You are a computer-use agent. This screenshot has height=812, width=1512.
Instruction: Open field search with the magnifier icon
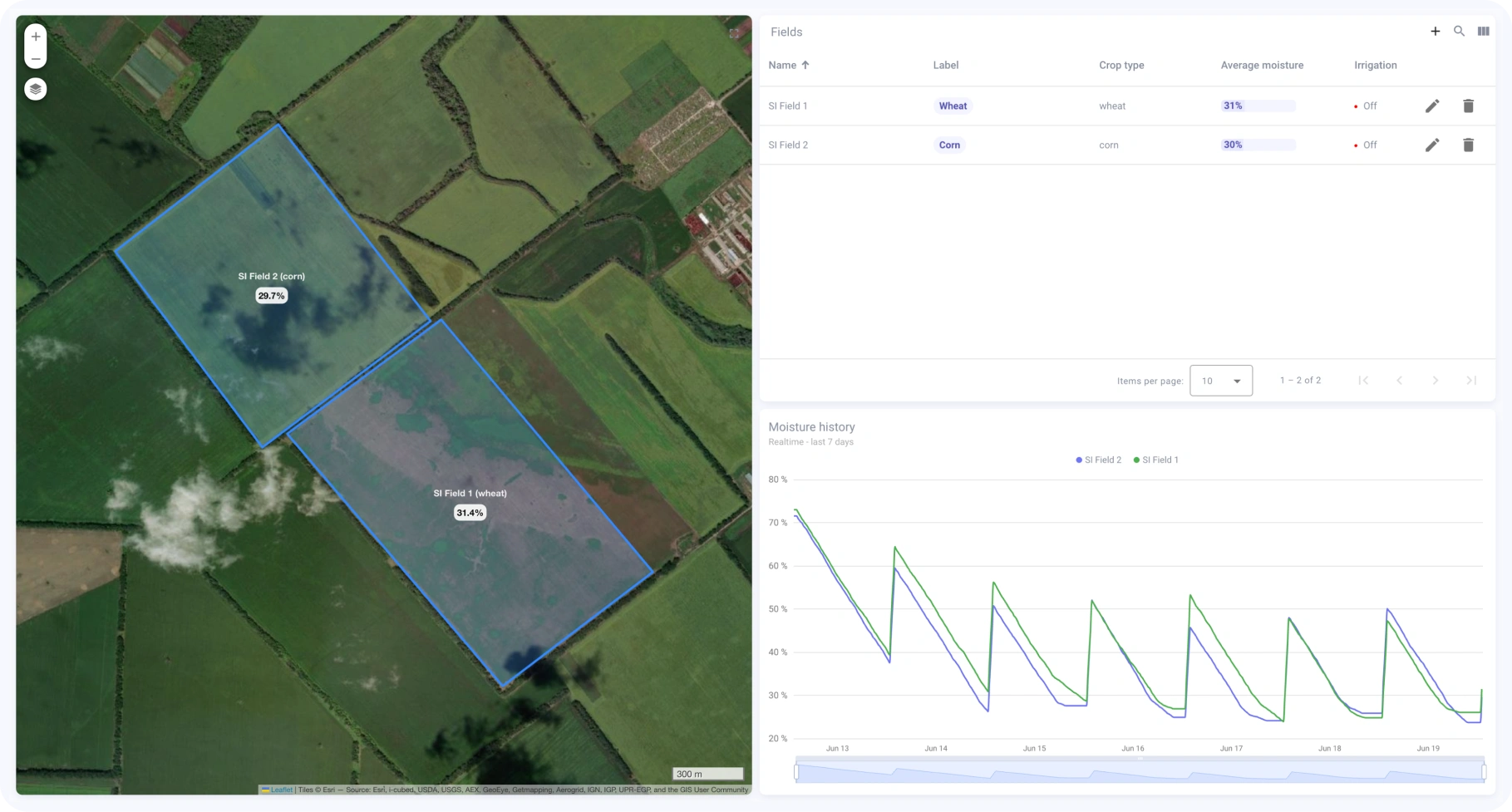coord(1460,32)
